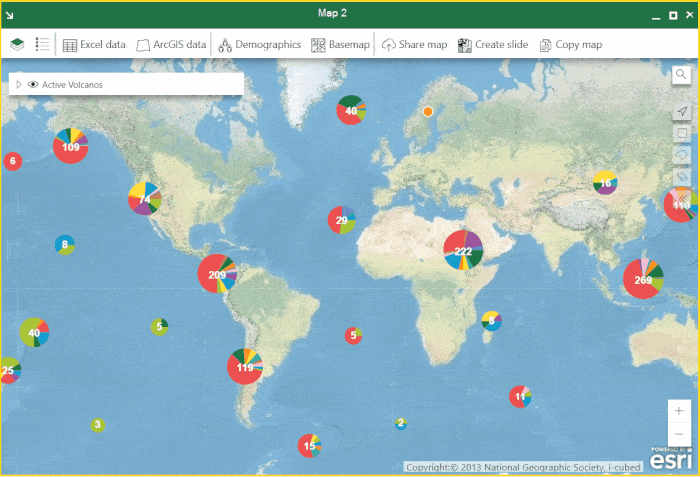Click the cluster labeled 6
This screenshot has height=477, width=700.
(13, 161)
